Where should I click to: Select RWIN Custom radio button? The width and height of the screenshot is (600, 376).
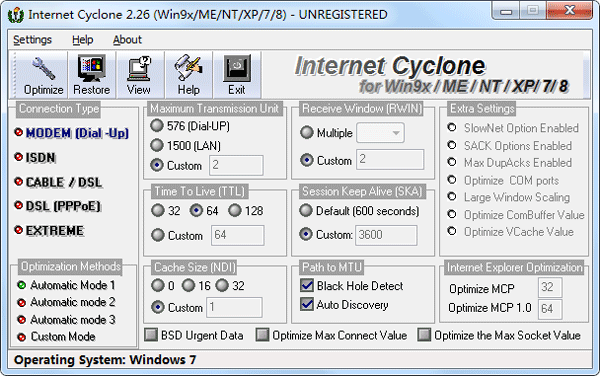coord(307,160)
